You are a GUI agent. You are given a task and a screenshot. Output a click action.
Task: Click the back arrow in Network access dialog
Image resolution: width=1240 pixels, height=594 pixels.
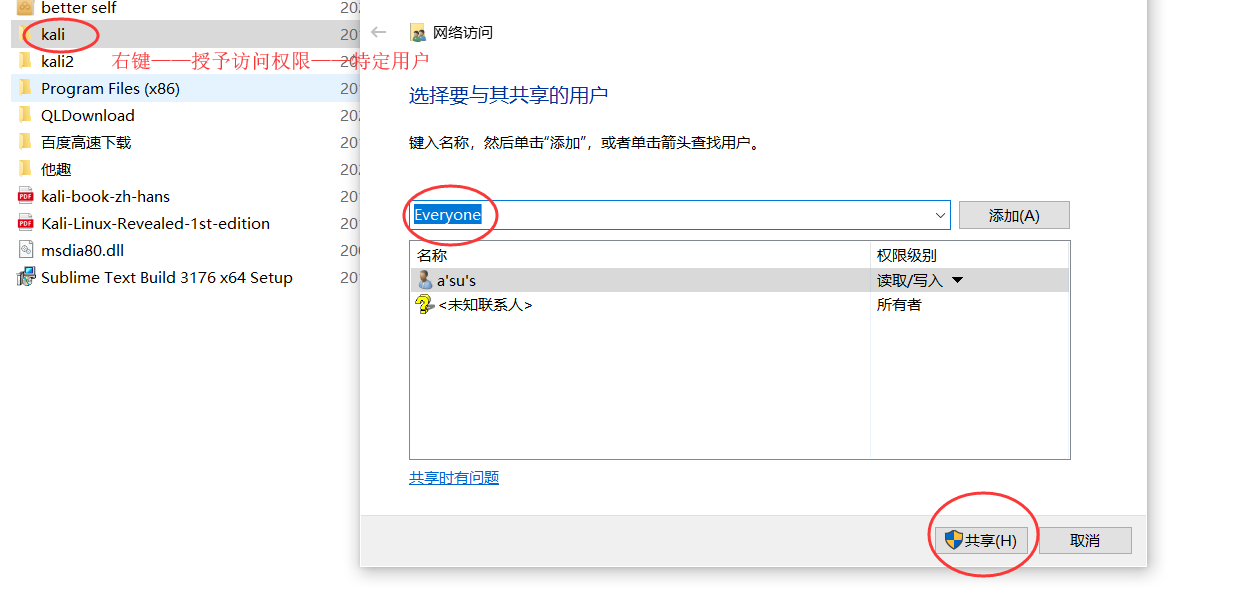click(x=378, y=32)
